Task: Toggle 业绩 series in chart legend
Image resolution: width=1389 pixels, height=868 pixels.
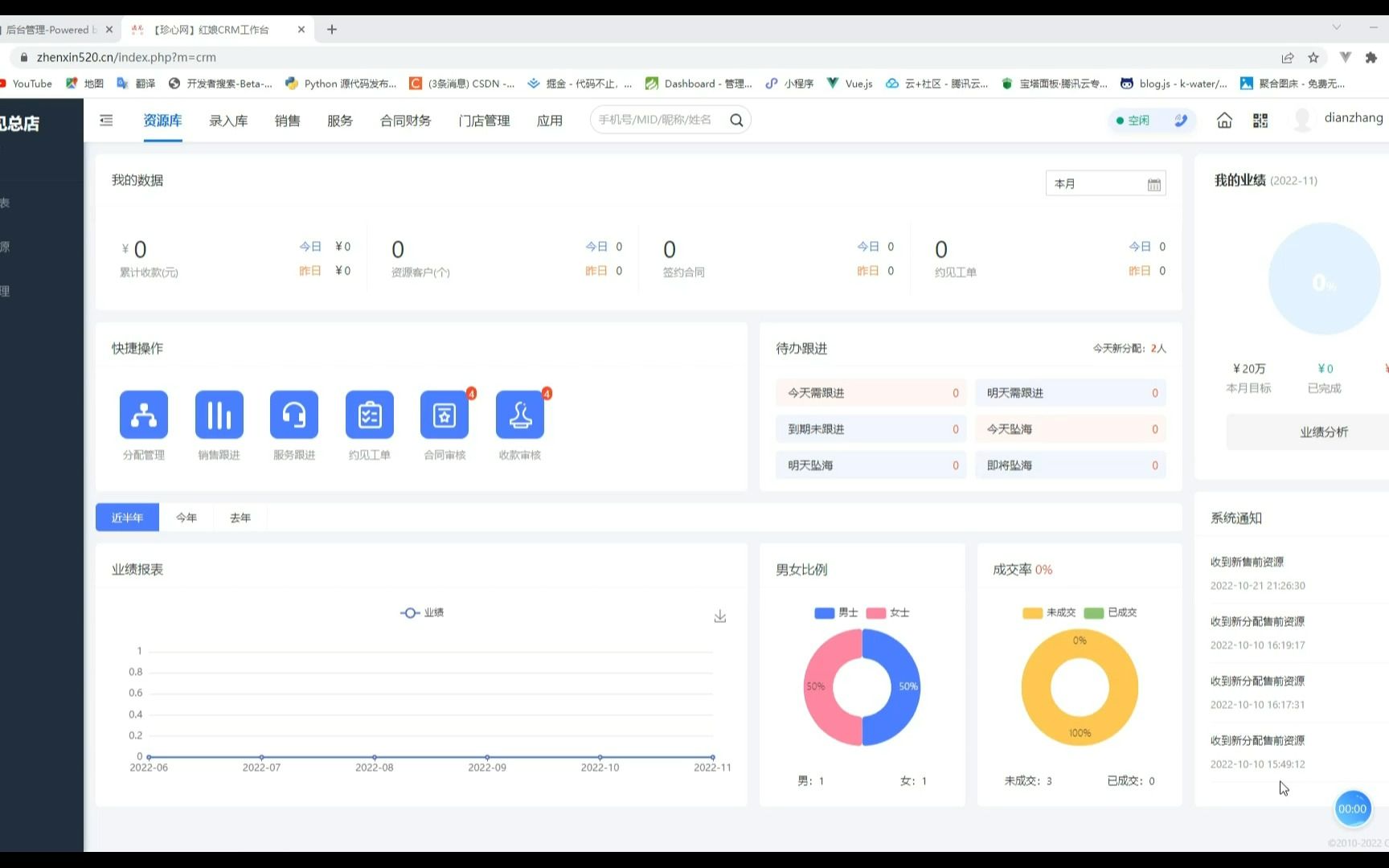Action: pyautogui.click(x=422, y=612)
